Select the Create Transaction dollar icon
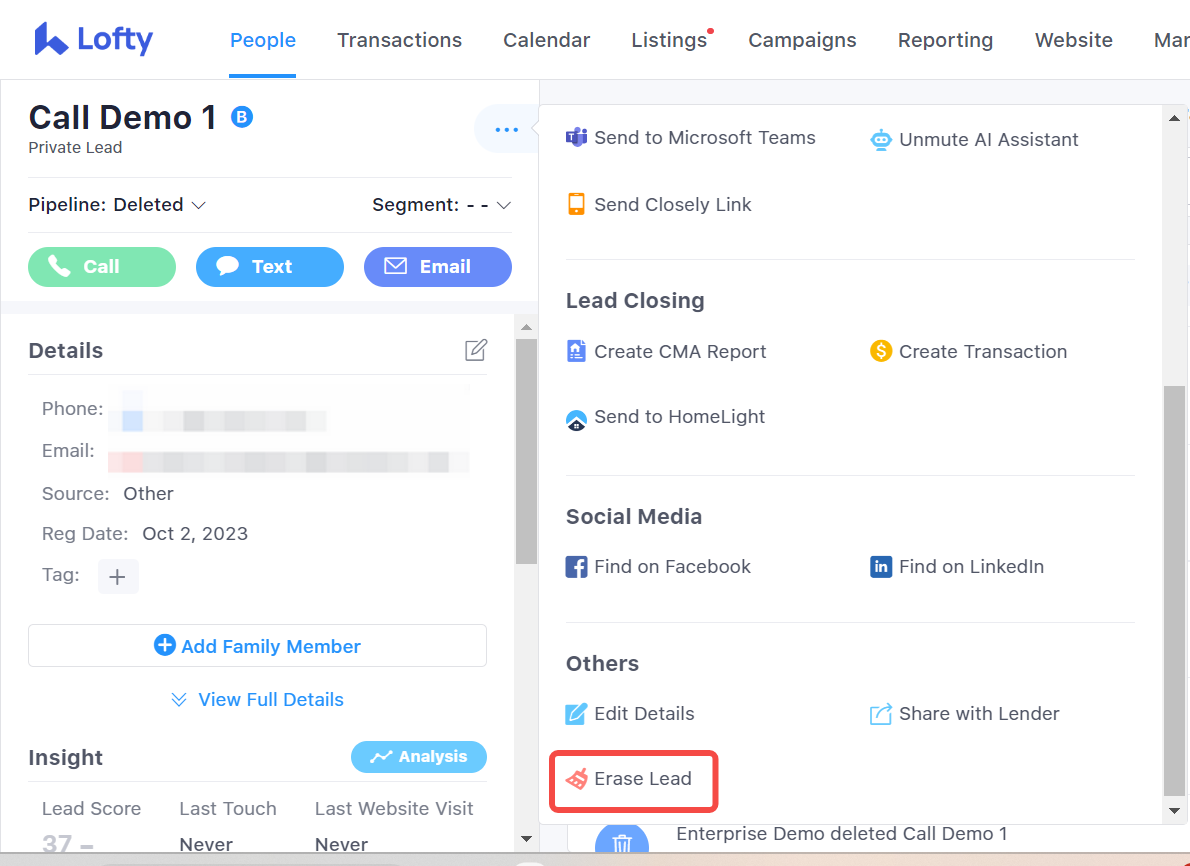Screen dimensions: 1190x866 pos(881,352)
